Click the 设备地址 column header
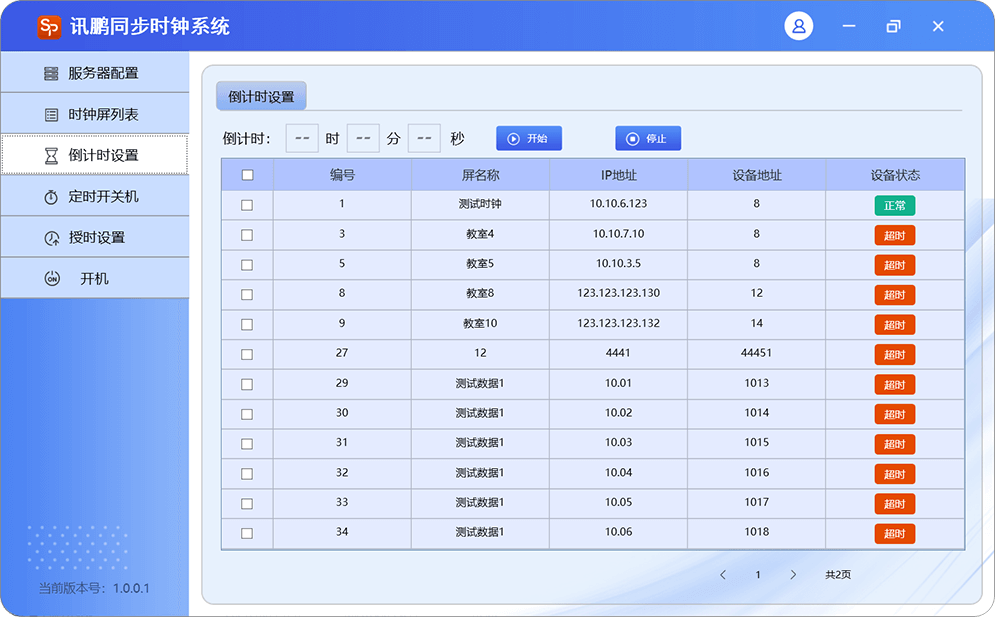 click(x=757, y=175)
